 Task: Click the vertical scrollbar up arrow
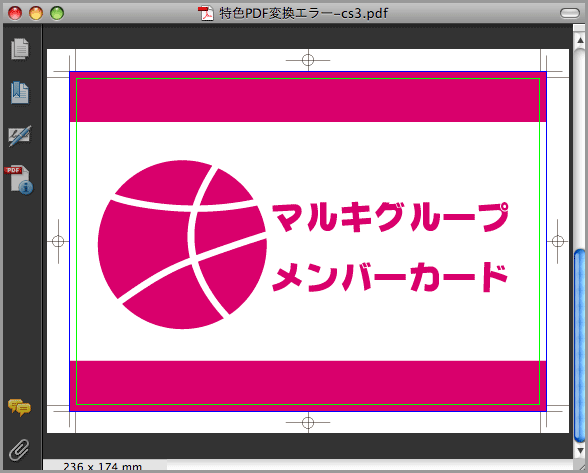tap(580, 40)
